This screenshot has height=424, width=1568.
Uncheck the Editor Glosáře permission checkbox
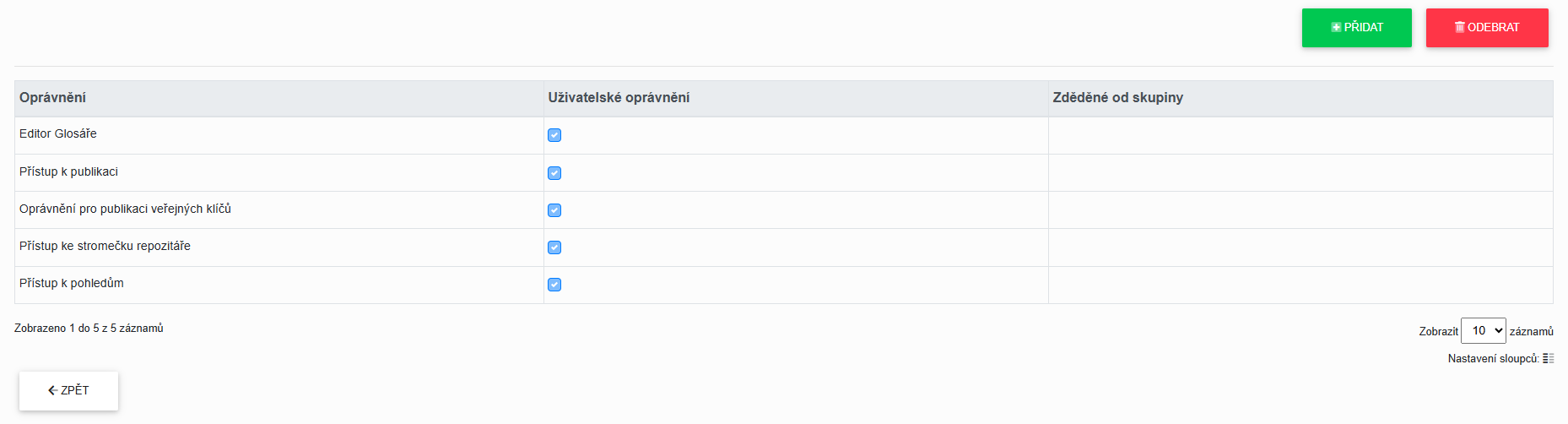tap(554, 135)
